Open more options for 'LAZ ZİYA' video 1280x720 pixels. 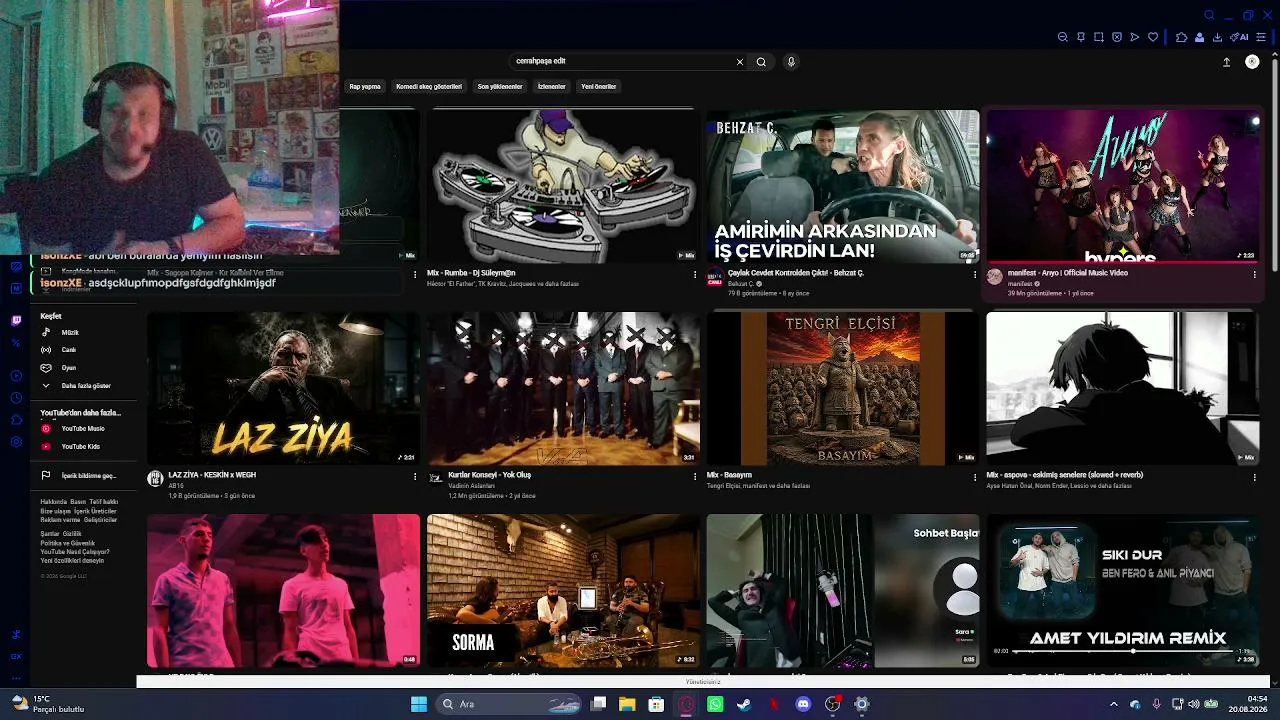click(415, 477)
